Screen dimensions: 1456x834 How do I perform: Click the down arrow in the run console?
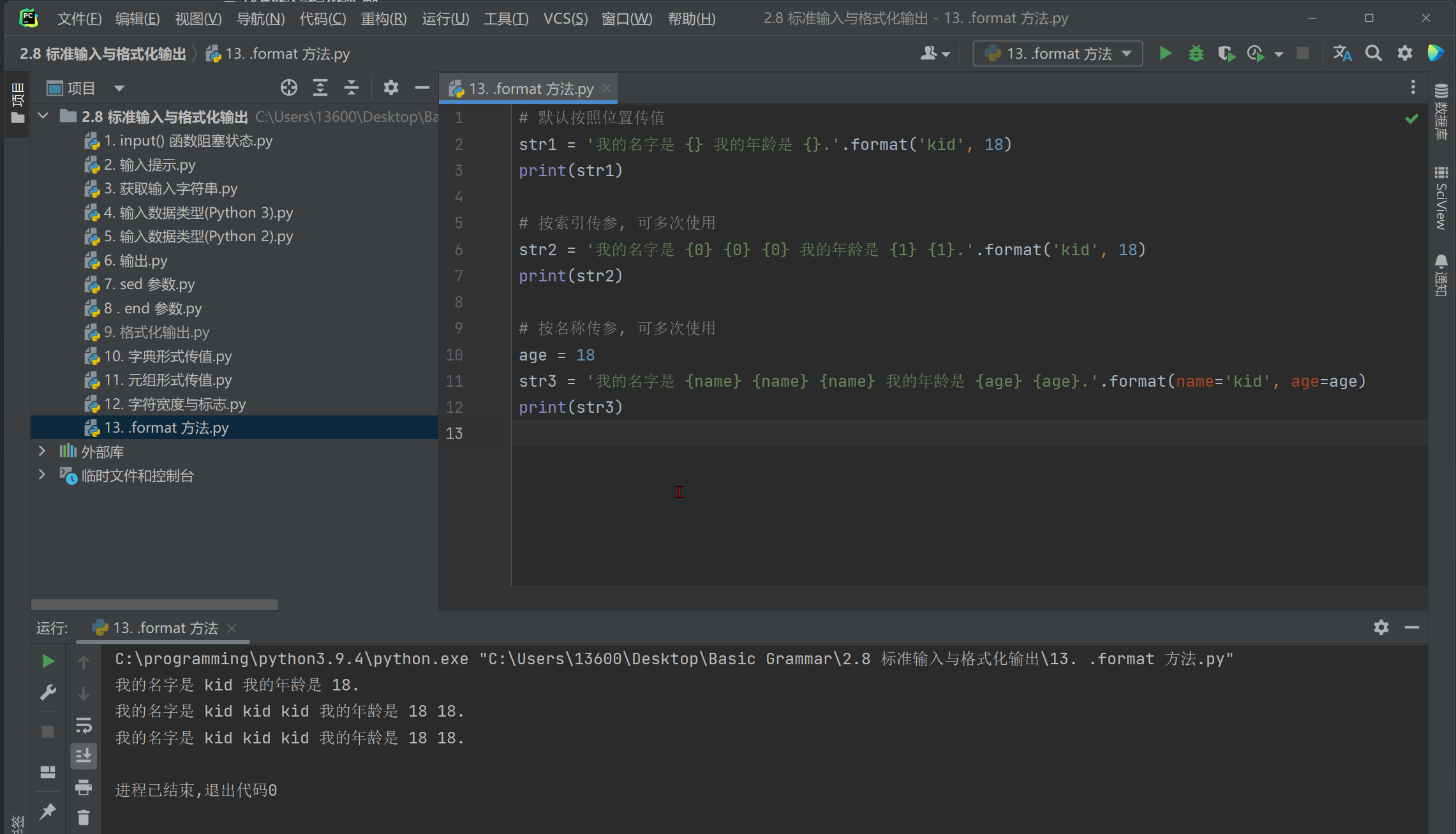click(x=84, y=694)
